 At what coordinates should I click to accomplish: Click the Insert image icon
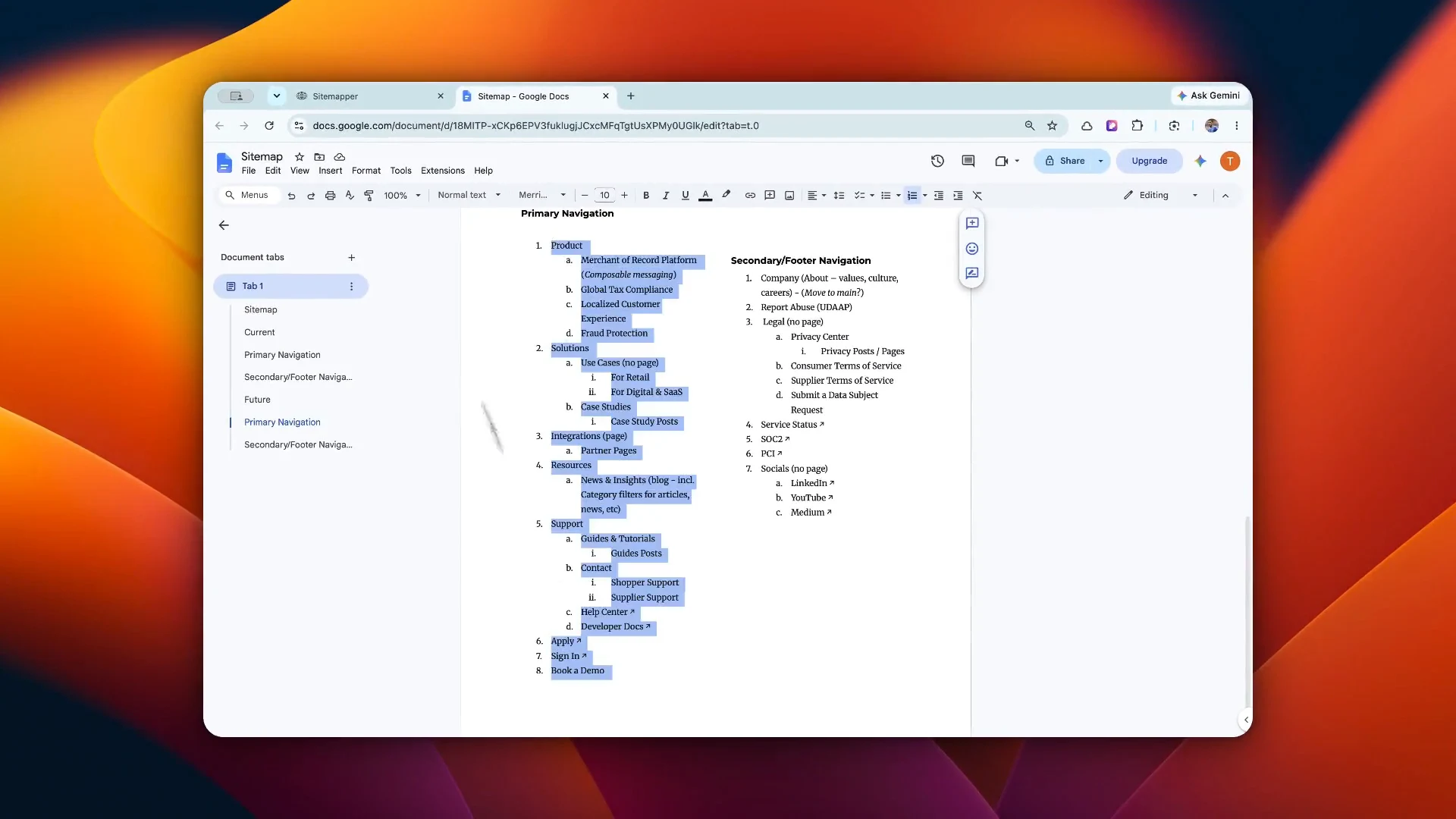[789, 196]
